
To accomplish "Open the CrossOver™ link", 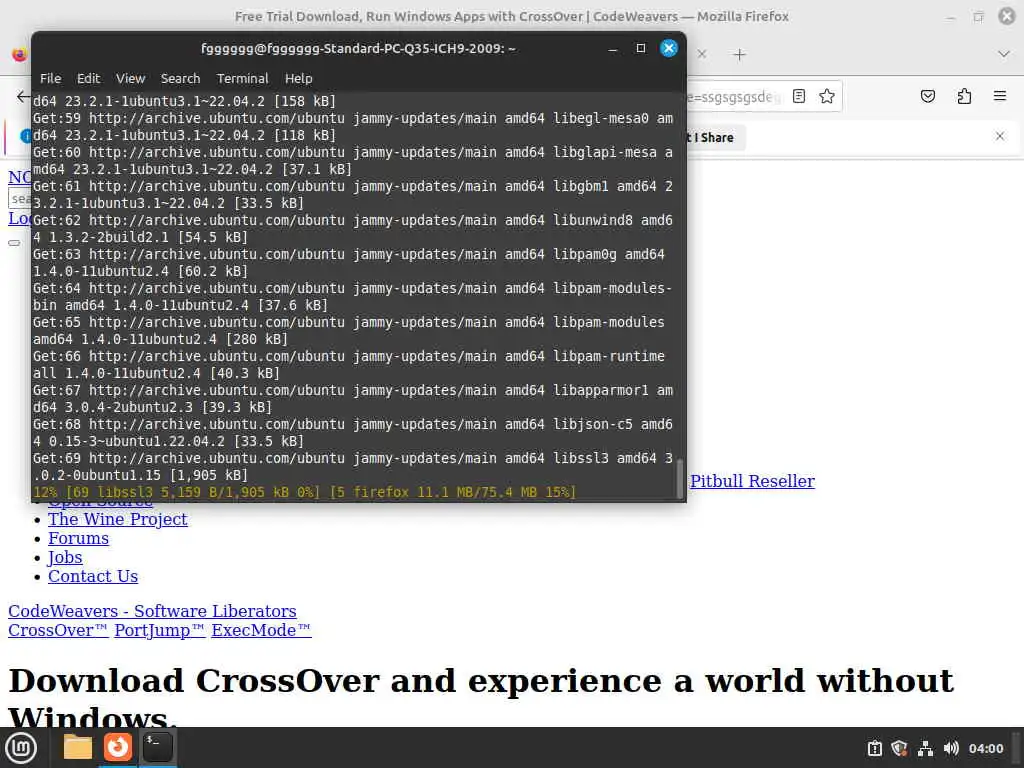I will coord(58,630).
